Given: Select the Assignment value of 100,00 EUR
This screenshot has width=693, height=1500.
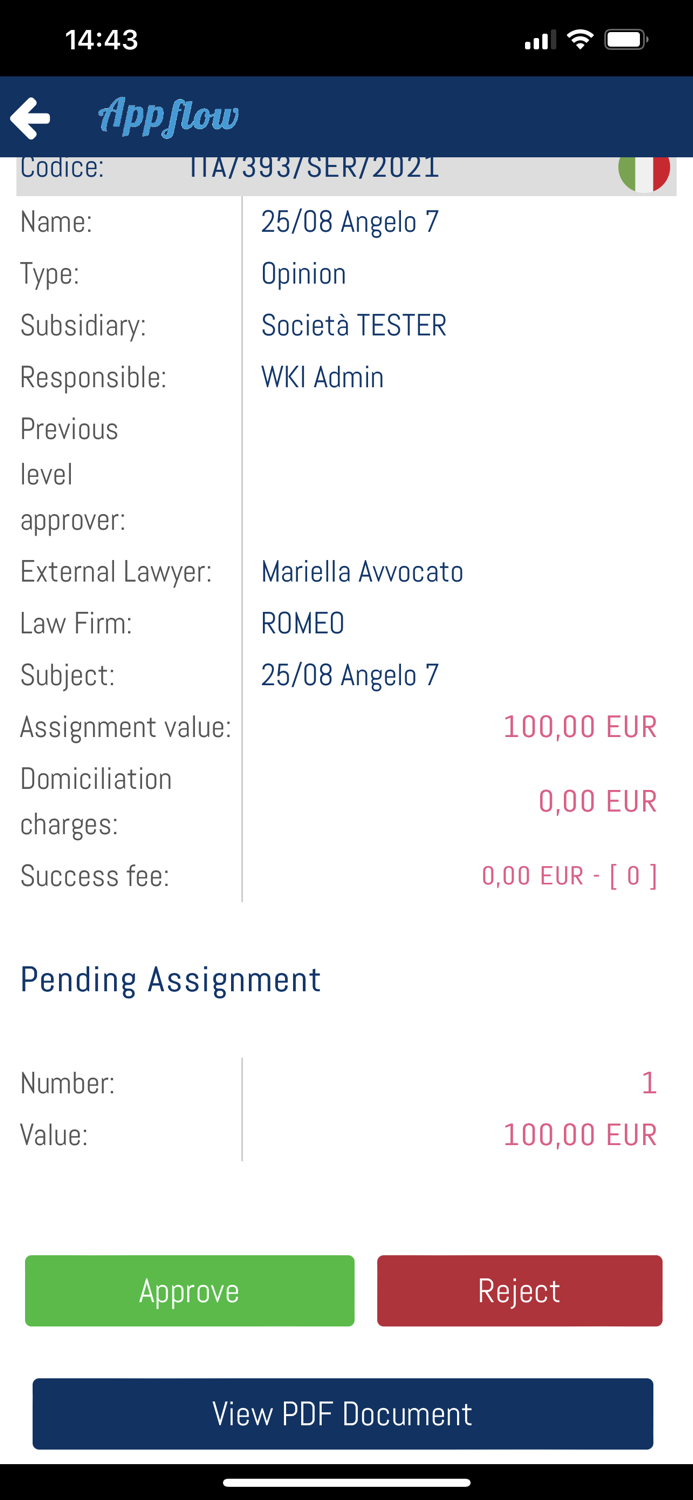Looking at the screenshot, I should pos(580,726).
